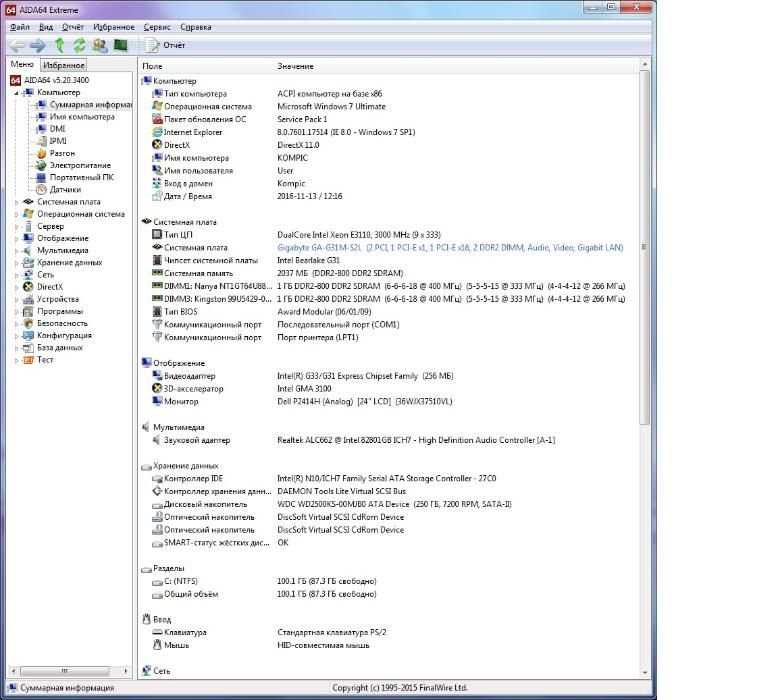
Task: Select Суммарная информация in the tree
Action: pyautogui.click(x=91, y=105)
